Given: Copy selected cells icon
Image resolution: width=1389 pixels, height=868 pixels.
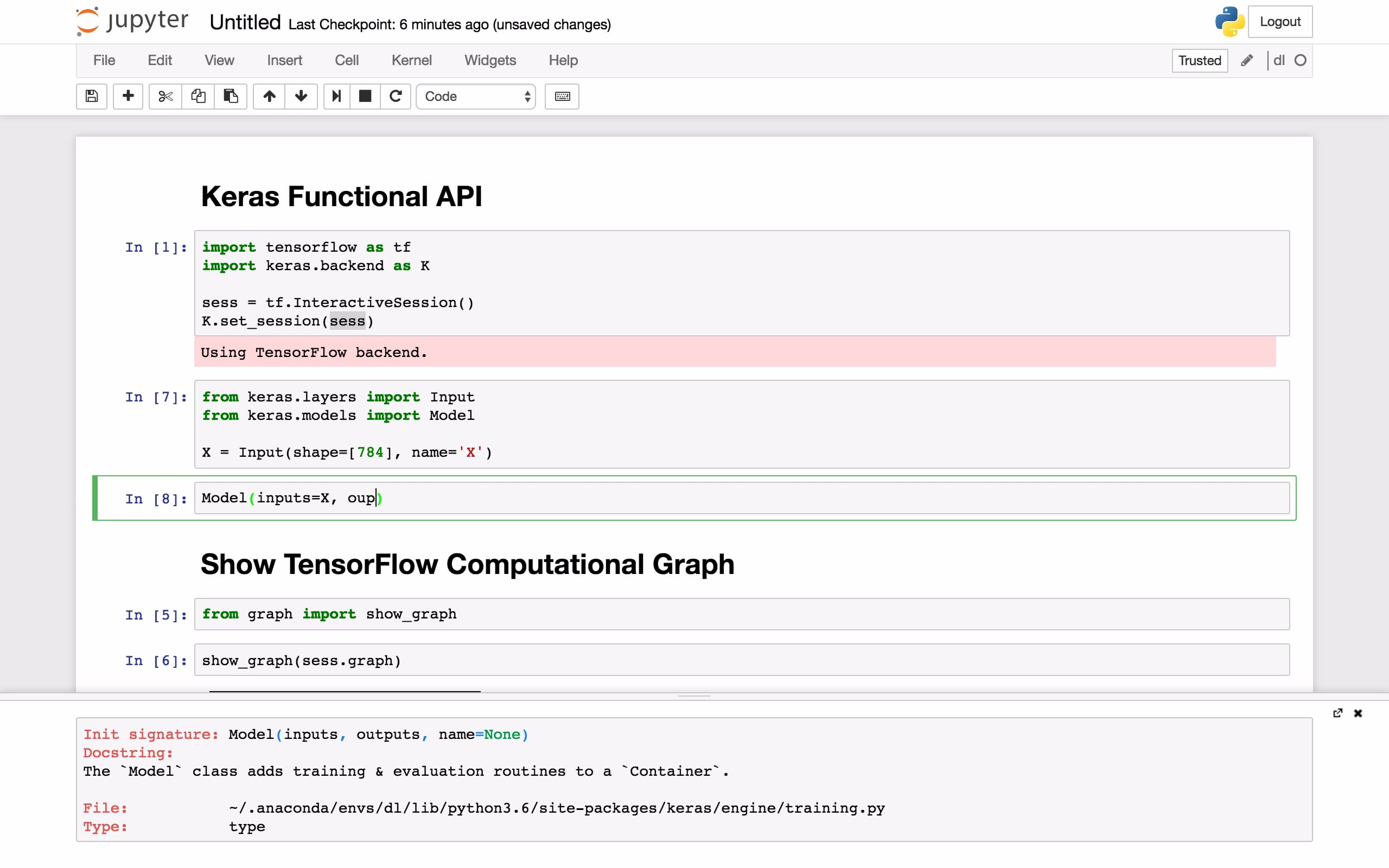Looking at the screenshot, I should (x=198, y=97).
